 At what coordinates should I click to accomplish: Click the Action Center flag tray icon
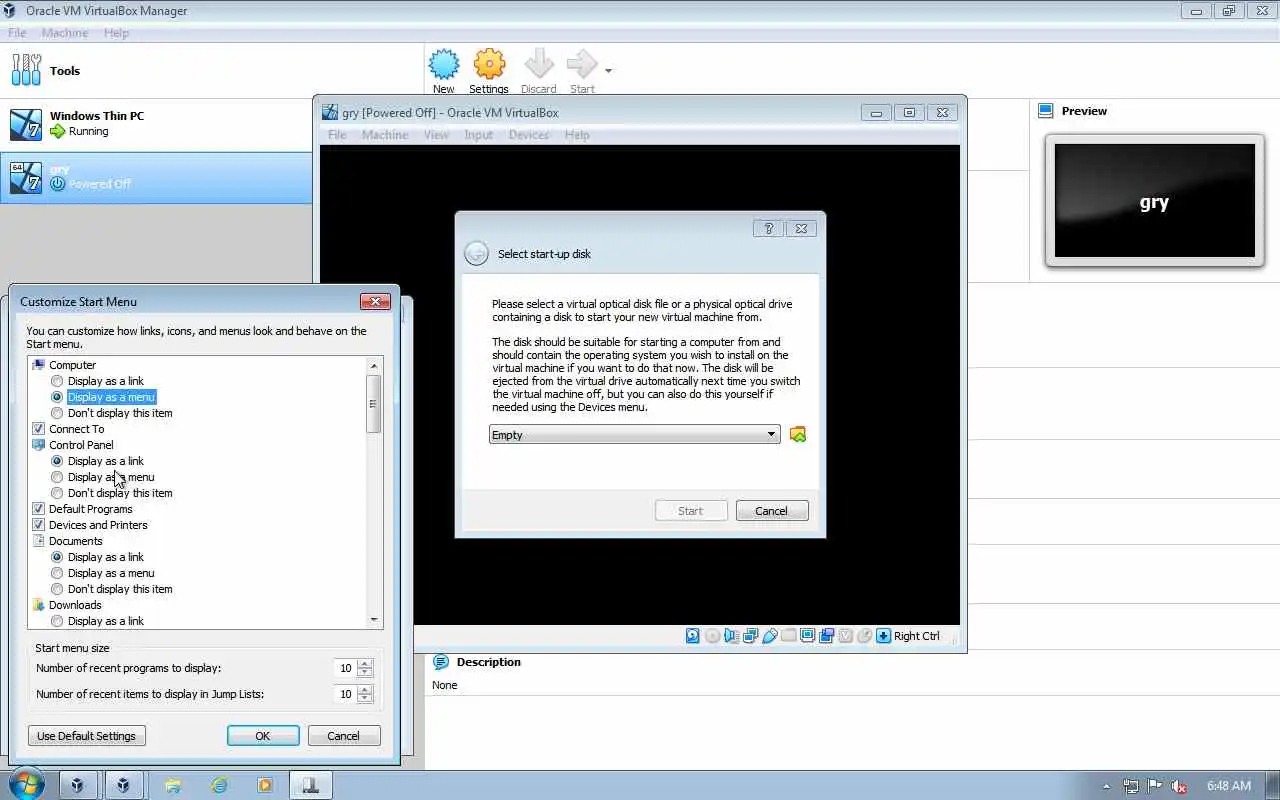pyautogui.click(x=1155, y=786)
